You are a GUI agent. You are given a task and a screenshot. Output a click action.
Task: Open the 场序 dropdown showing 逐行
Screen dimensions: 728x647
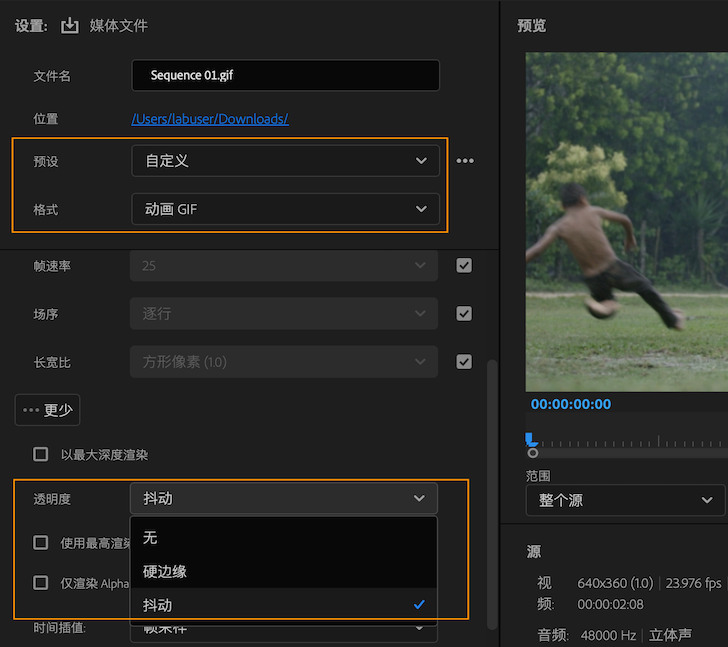pos(284,314)
